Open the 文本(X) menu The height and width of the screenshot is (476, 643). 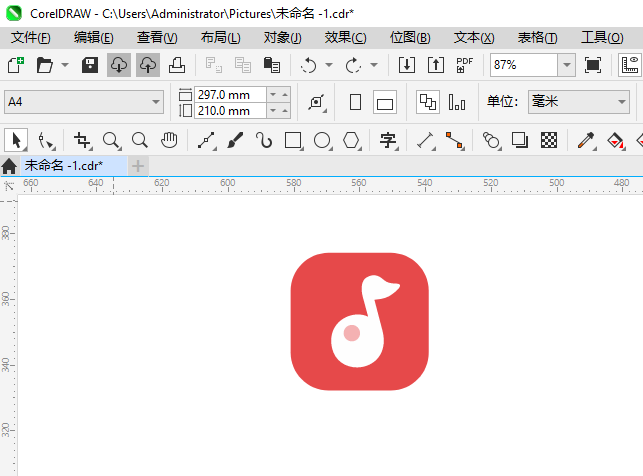pos(474,38)
